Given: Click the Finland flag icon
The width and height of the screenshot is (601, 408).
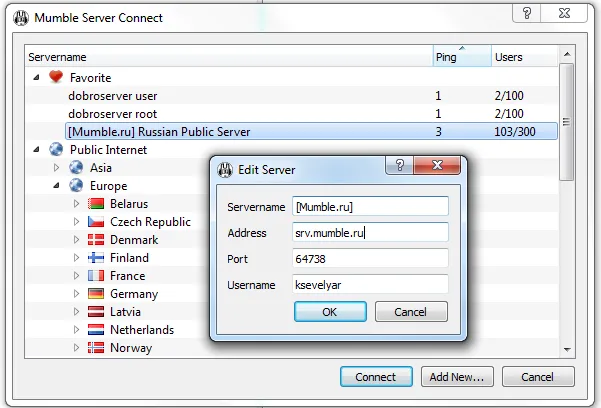Looking at the screenshot, I should (96, 258).
